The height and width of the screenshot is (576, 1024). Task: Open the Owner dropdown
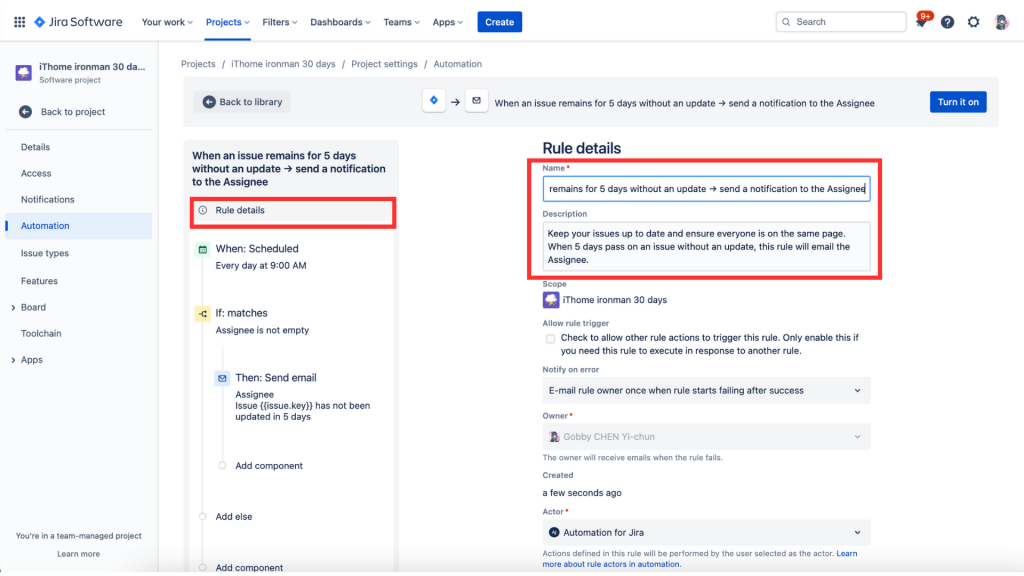tap(706, 437)
